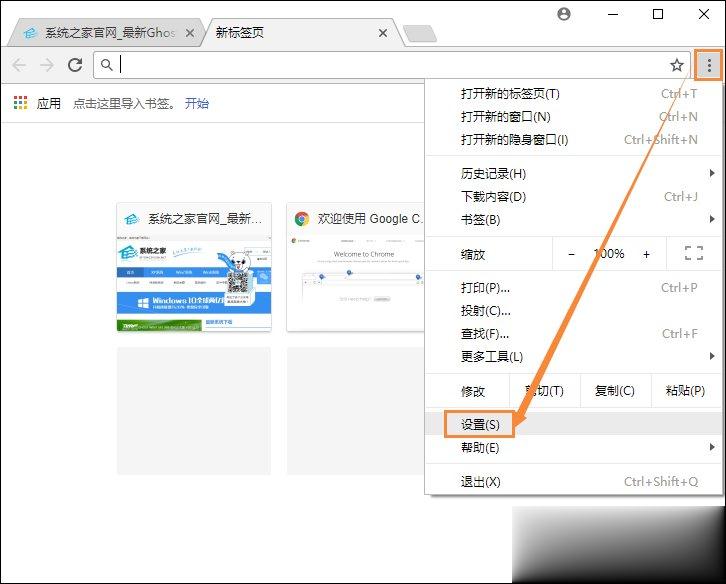The image size is (726, 584).
Task: Open the 系统之家官网 site thumbnail
Action: pos(194,268)
